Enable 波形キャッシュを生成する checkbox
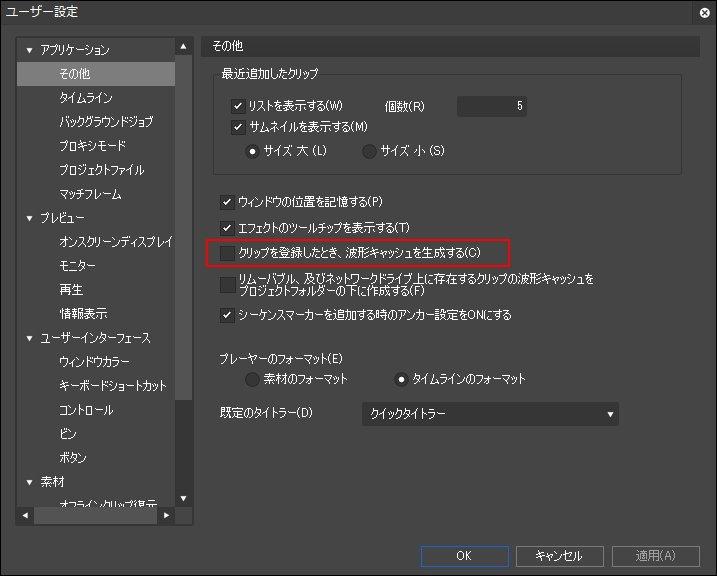This screenshot has width=717, height=576. click(227, 253)
